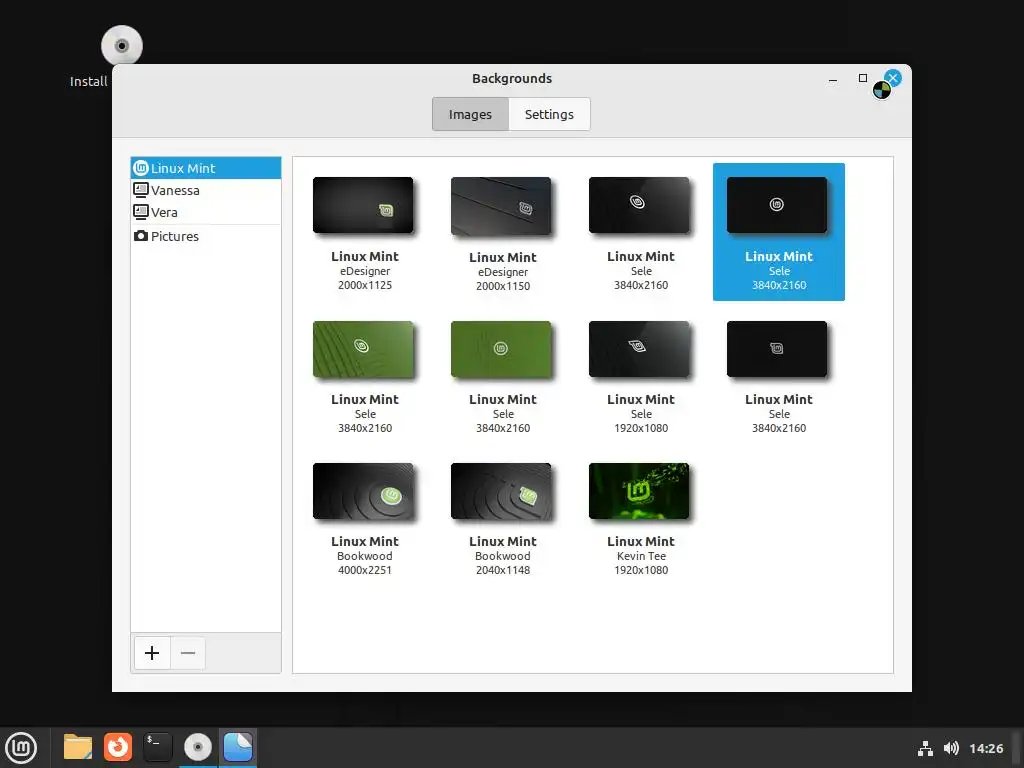
Task: Select the Vanessa backgrounds collection
Action: point(206,190)
